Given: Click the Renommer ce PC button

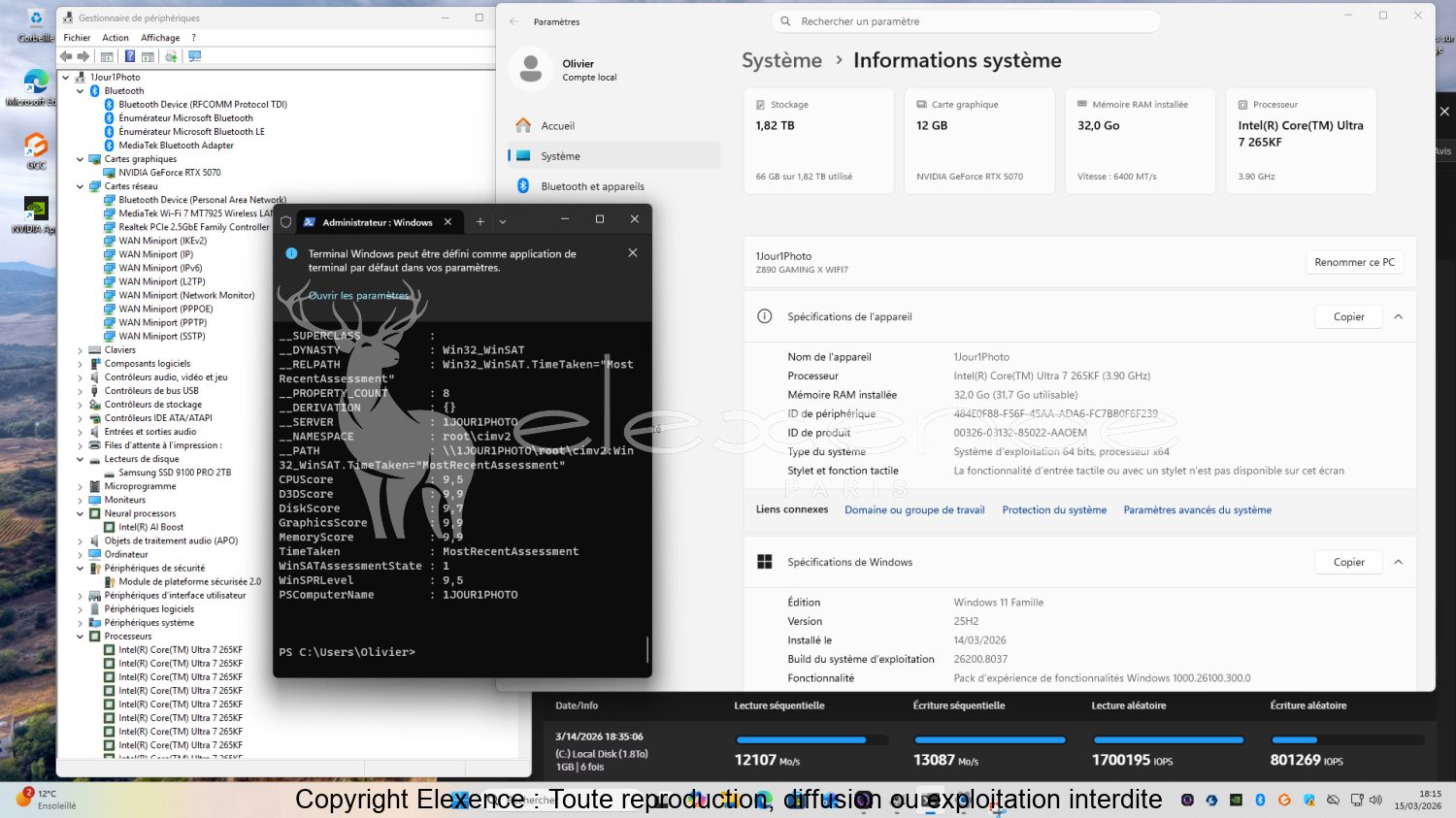Looking at the screenshot, I should click(1354, 262).
